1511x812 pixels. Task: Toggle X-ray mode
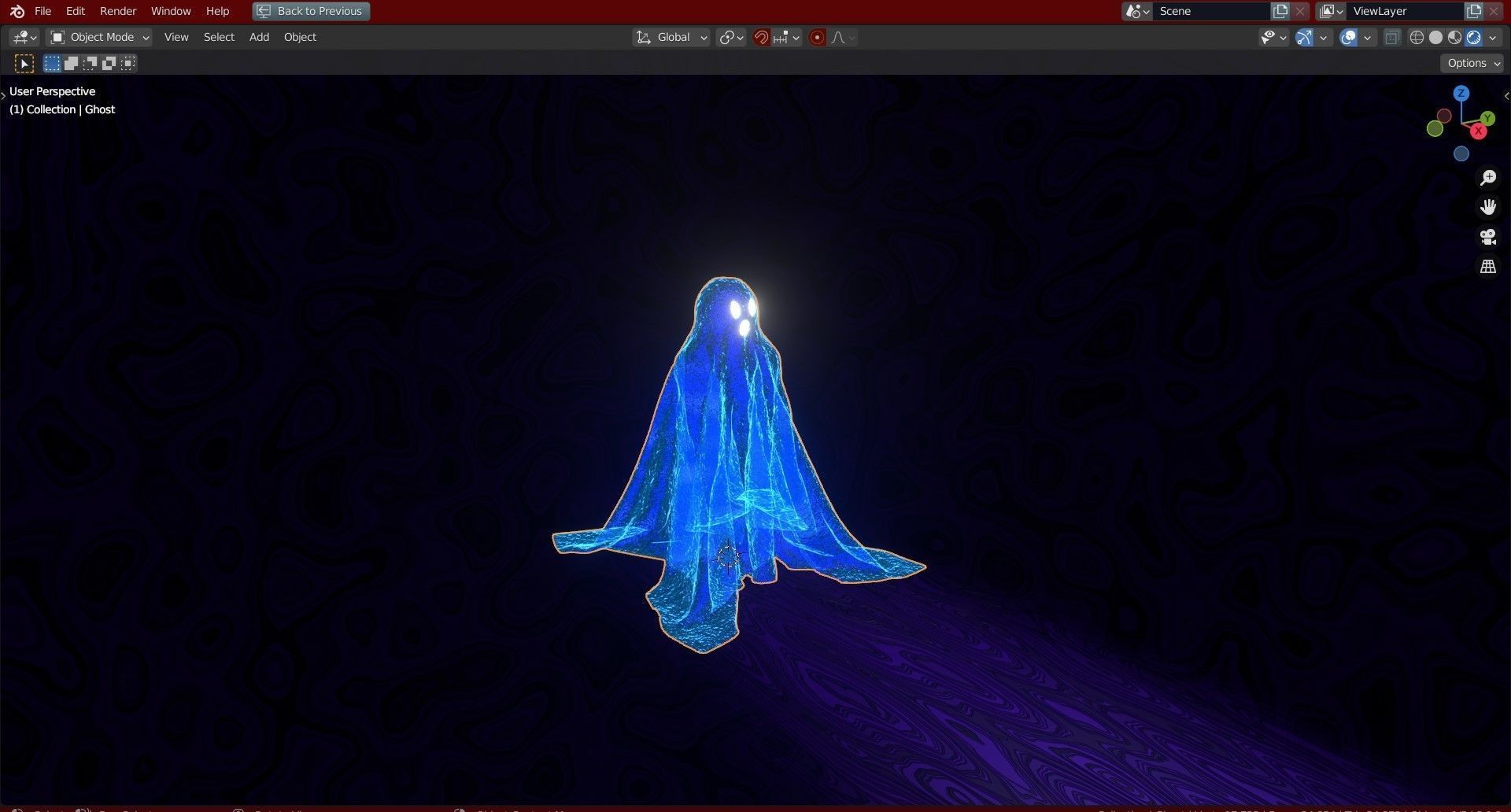click(1392, 37)
